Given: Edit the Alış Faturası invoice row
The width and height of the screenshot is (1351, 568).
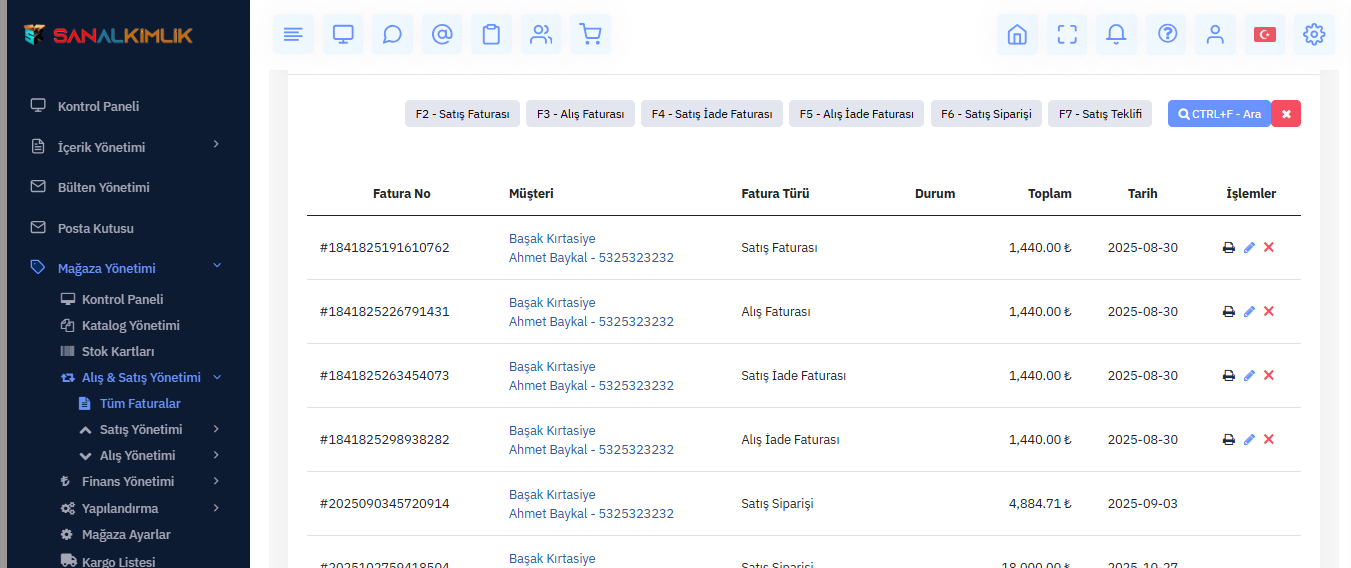Looking at the screenshot, I should point(1249,312).
